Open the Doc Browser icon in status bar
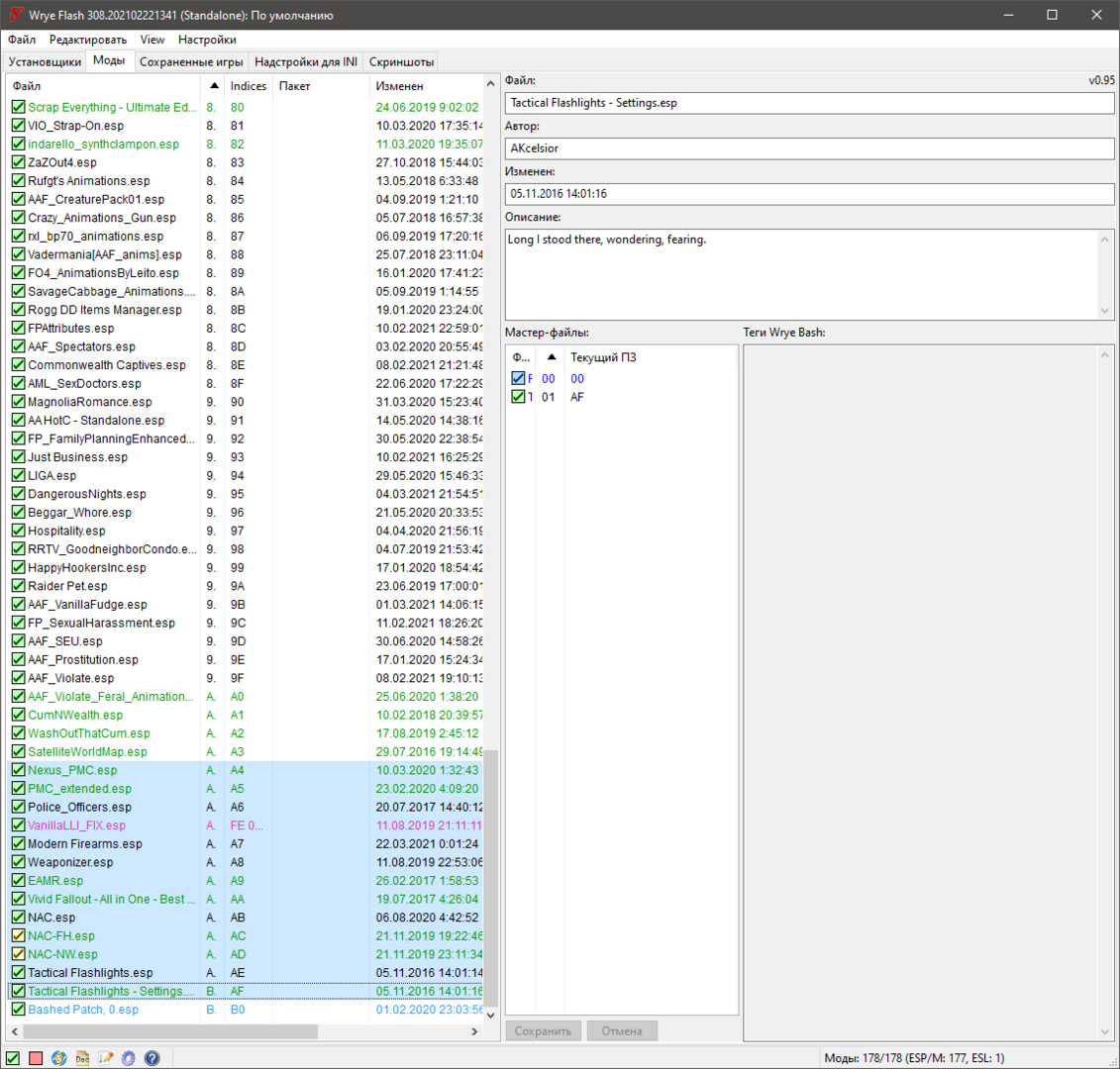1120x1069 pixels. pos(82,1058)
